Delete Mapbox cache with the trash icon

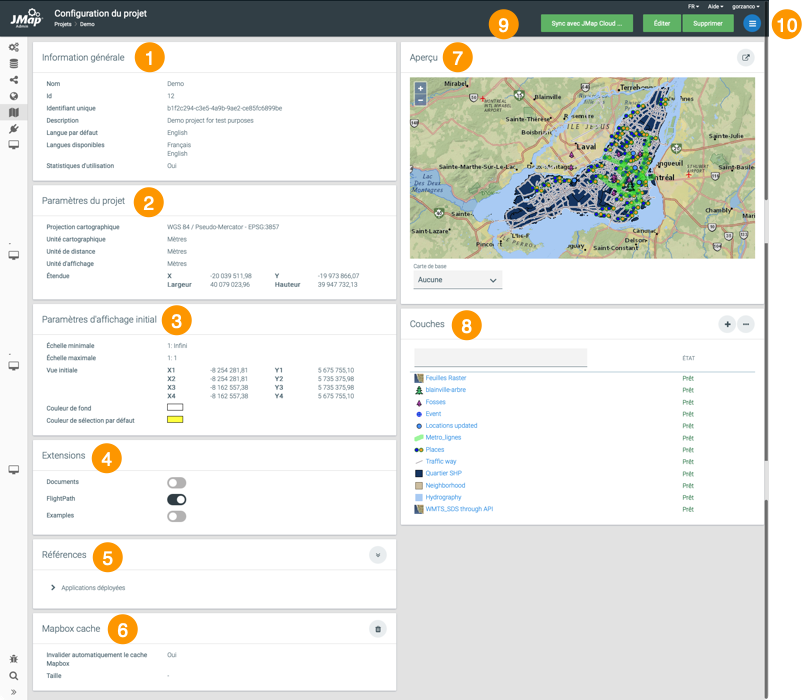[377, 629]
